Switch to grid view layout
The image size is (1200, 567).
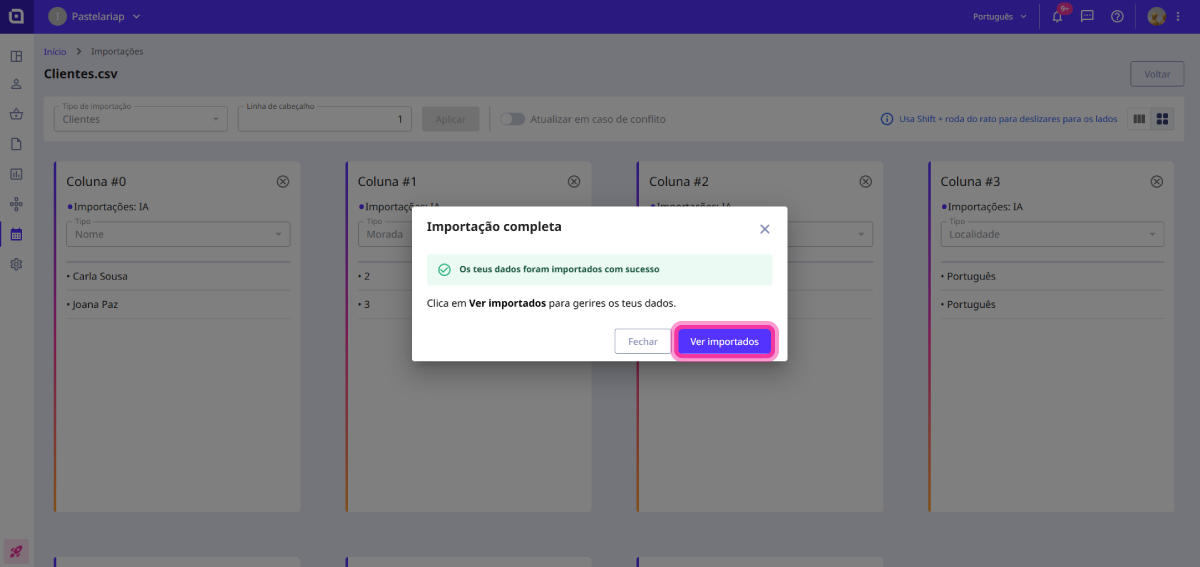[x=1163, y=119]
